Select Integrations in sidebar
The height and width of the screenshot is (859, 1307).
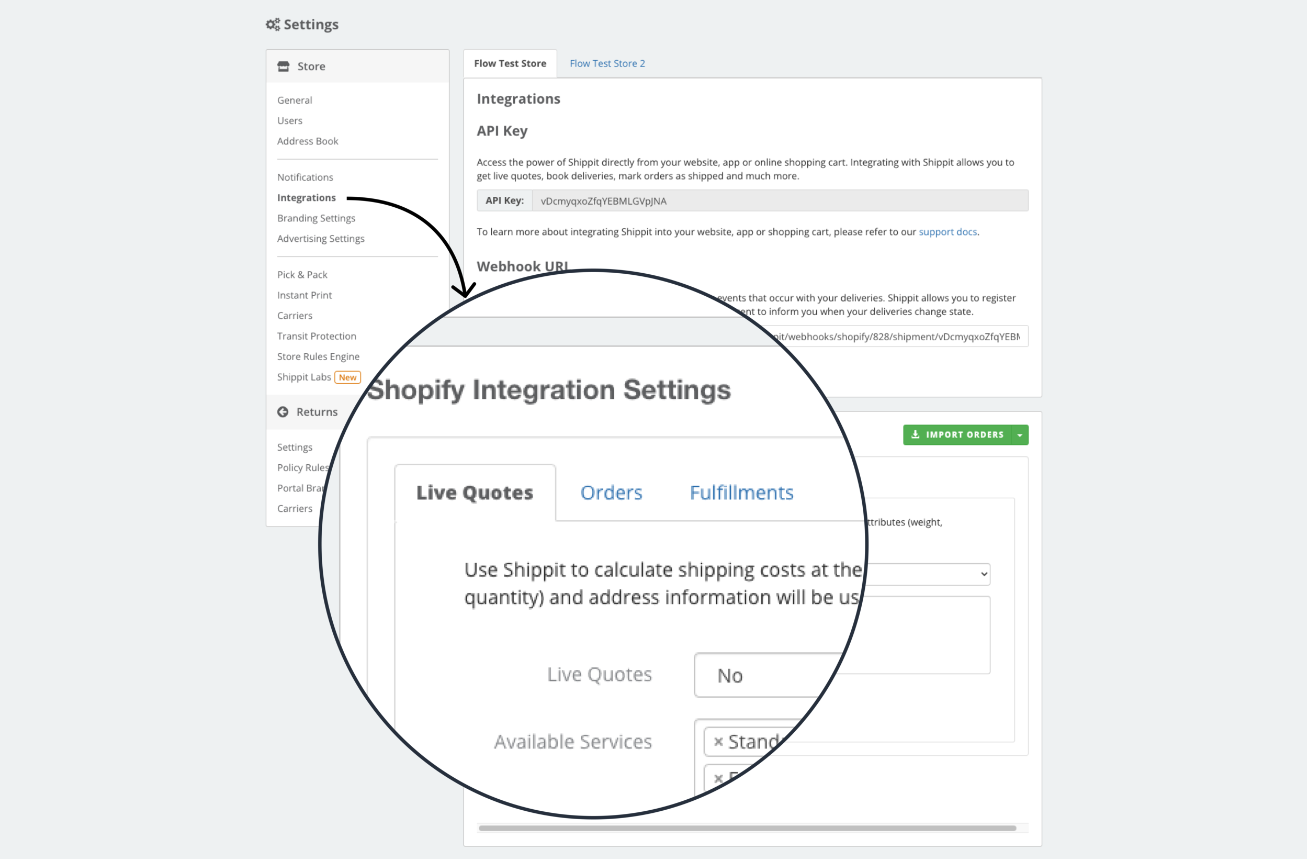[x=307, y=198]
